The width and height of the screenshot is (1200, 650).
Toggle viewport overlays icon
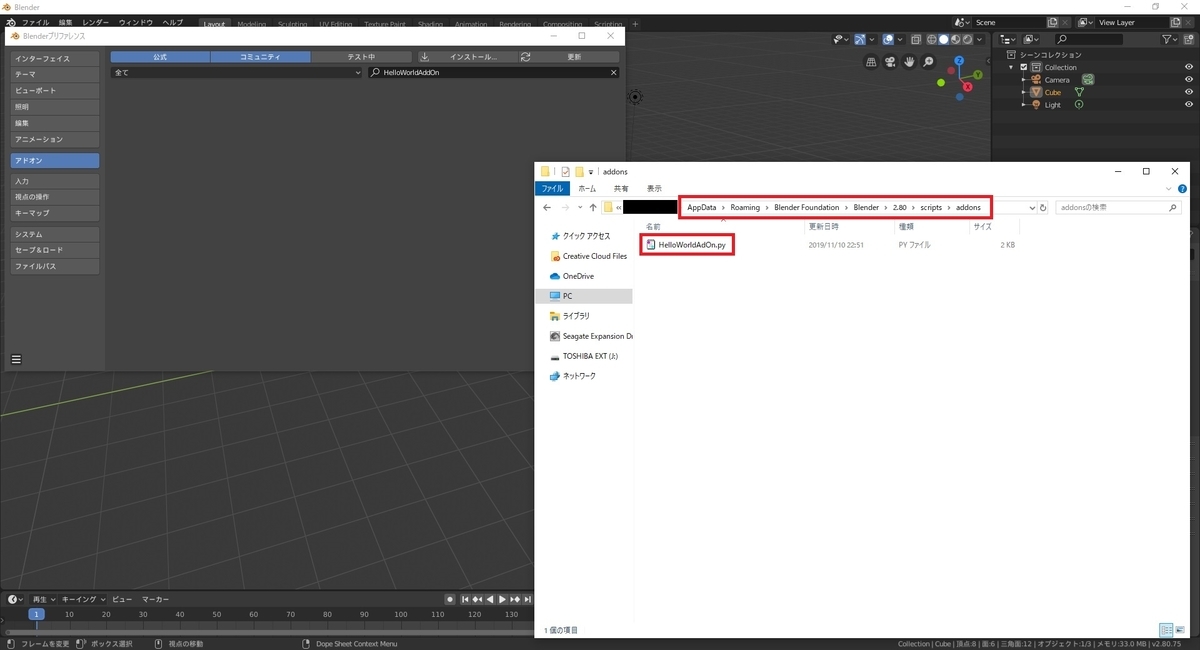tap(888, 39)
